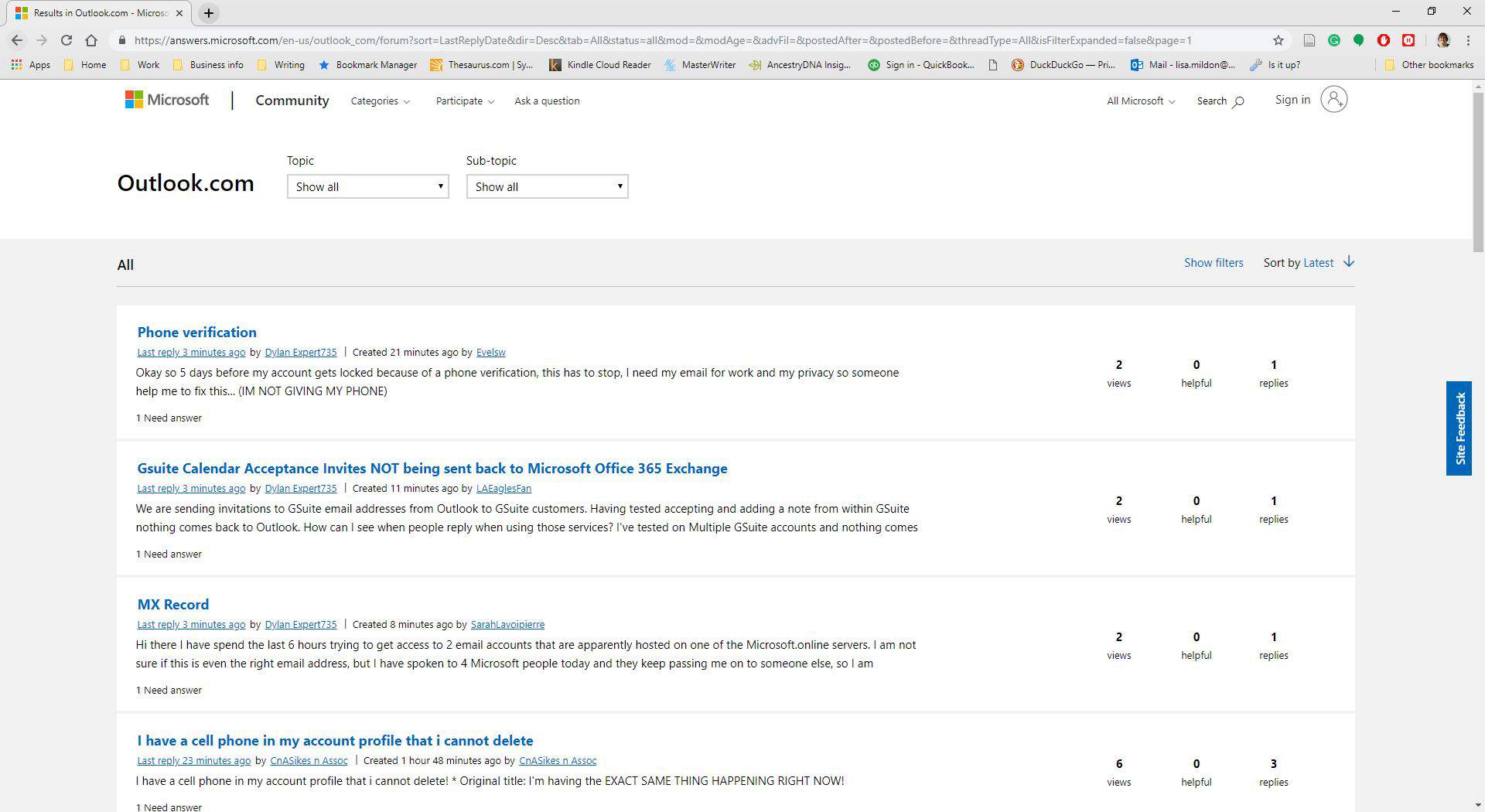The image size is (1485, 812).
Task: Expand the Participate menu
Action: pyautogui.click(x=465, y=101)
